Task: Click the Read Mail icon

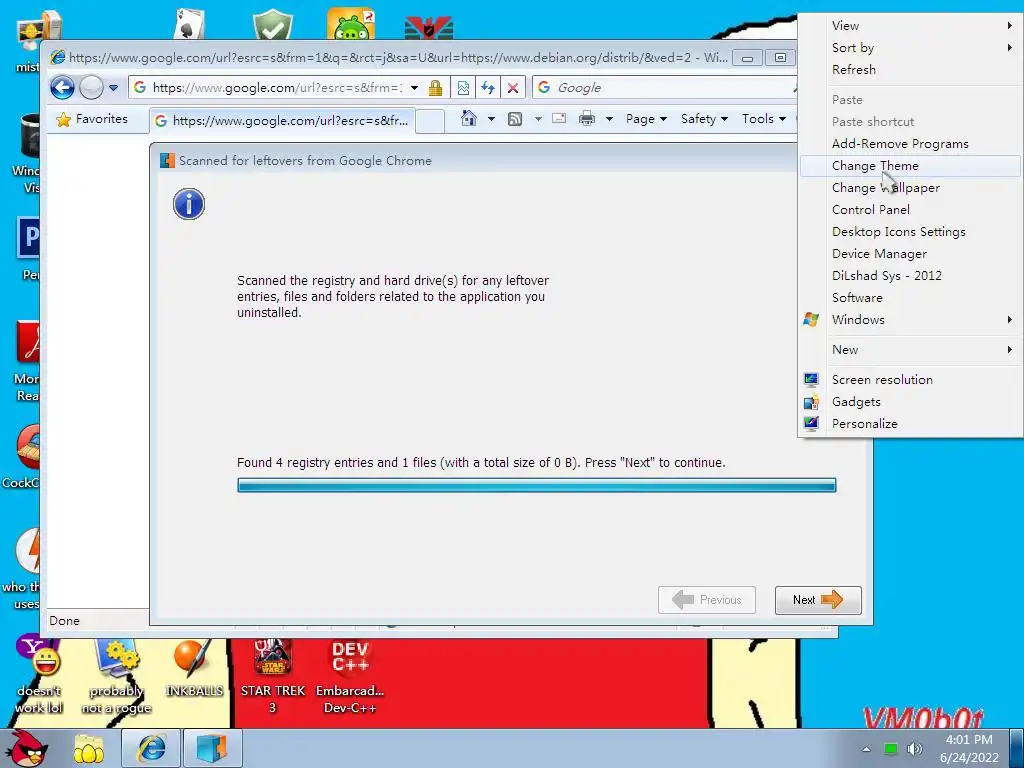Action: pyautogui.click(x=559, y=118)
